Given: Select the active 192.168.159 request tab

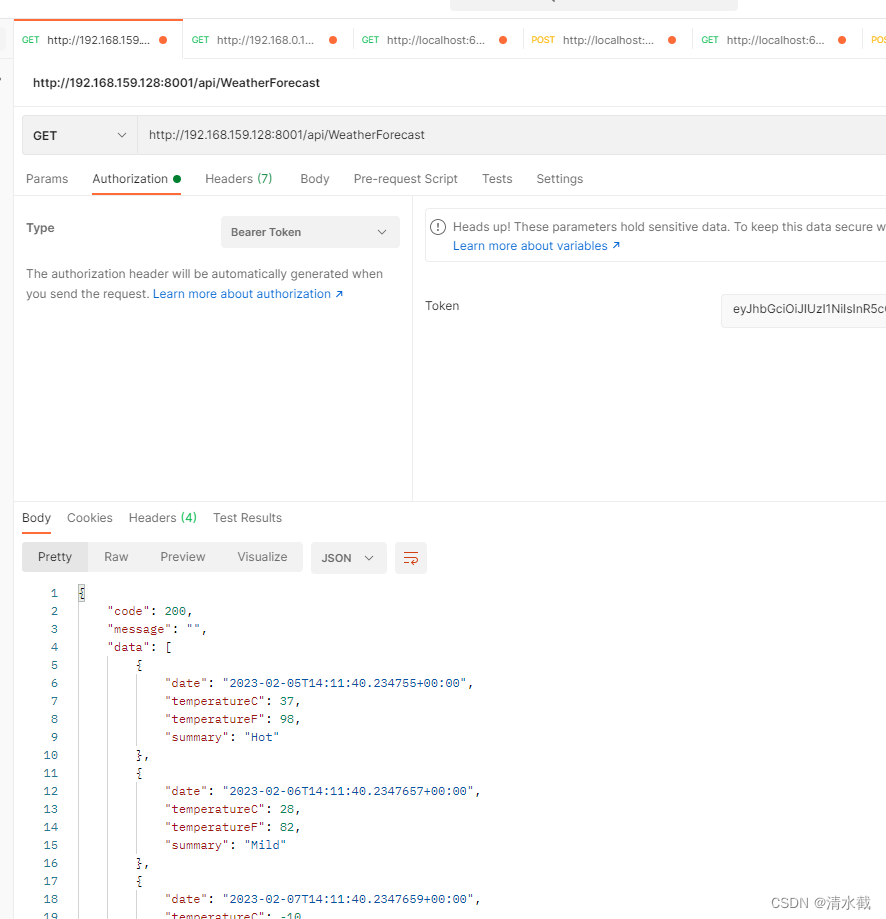Looking at the screenshot, I should point(98,40).
